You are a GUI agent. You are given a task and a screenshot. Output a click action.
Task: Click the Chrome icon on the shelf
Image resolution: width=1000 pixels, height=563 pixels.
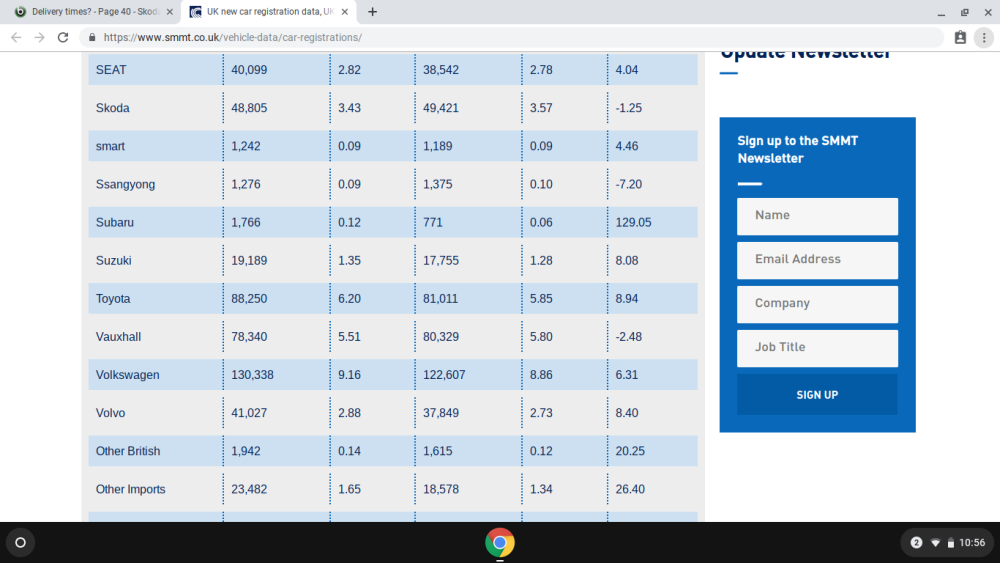pos(500,543)
